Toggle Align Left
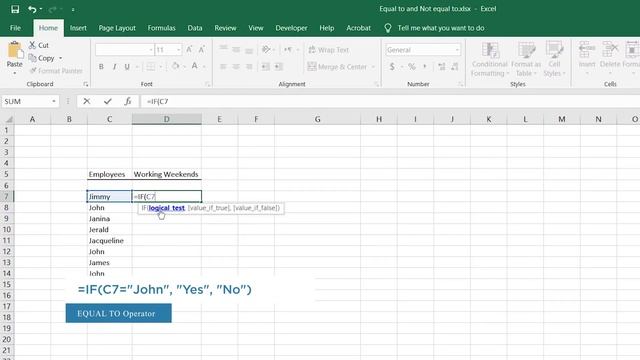This screenshot has width=640, height=360. pos(223,67)
